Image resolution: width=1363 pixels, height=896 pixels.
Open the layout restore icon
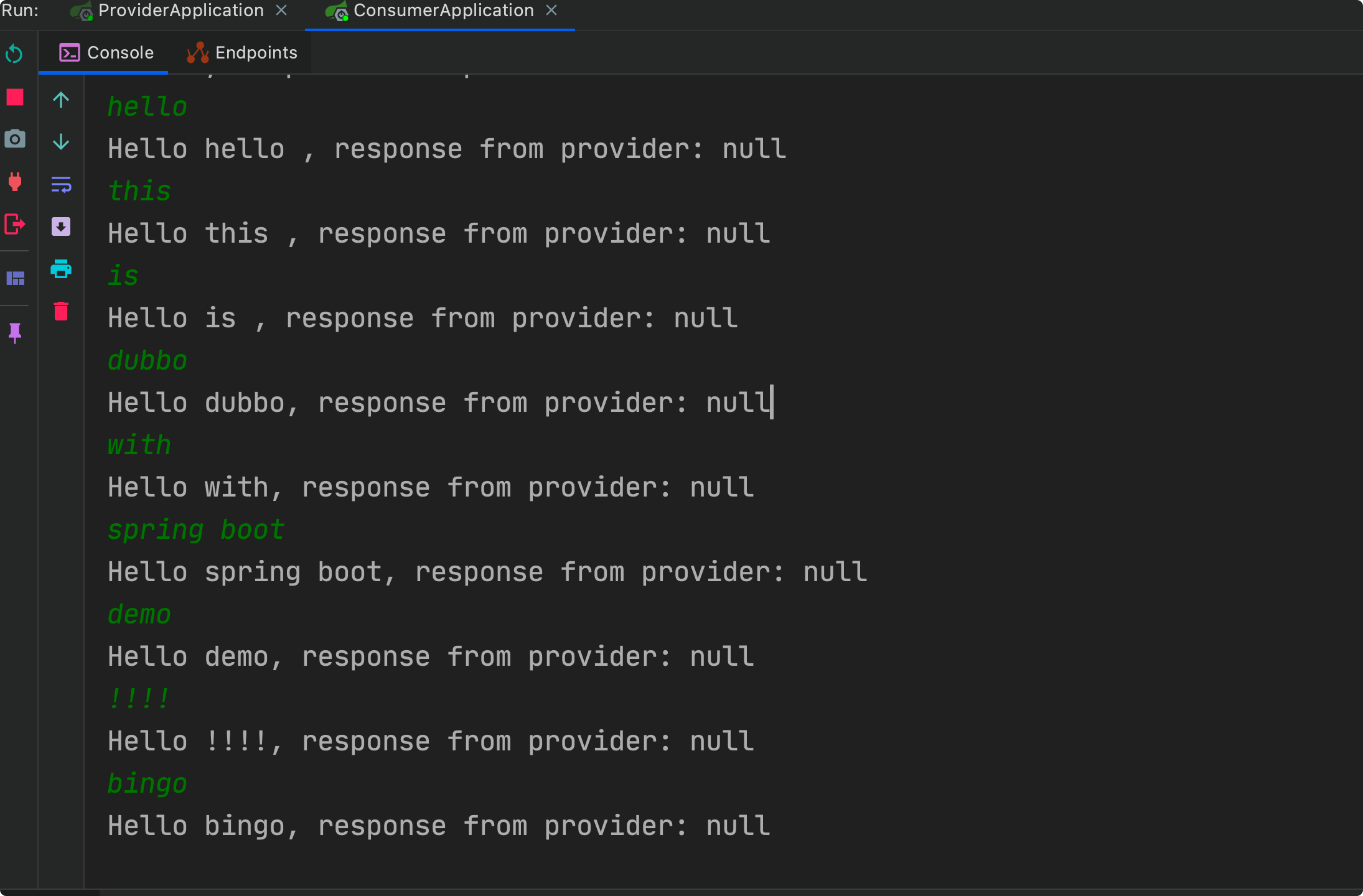pos(16,278)
